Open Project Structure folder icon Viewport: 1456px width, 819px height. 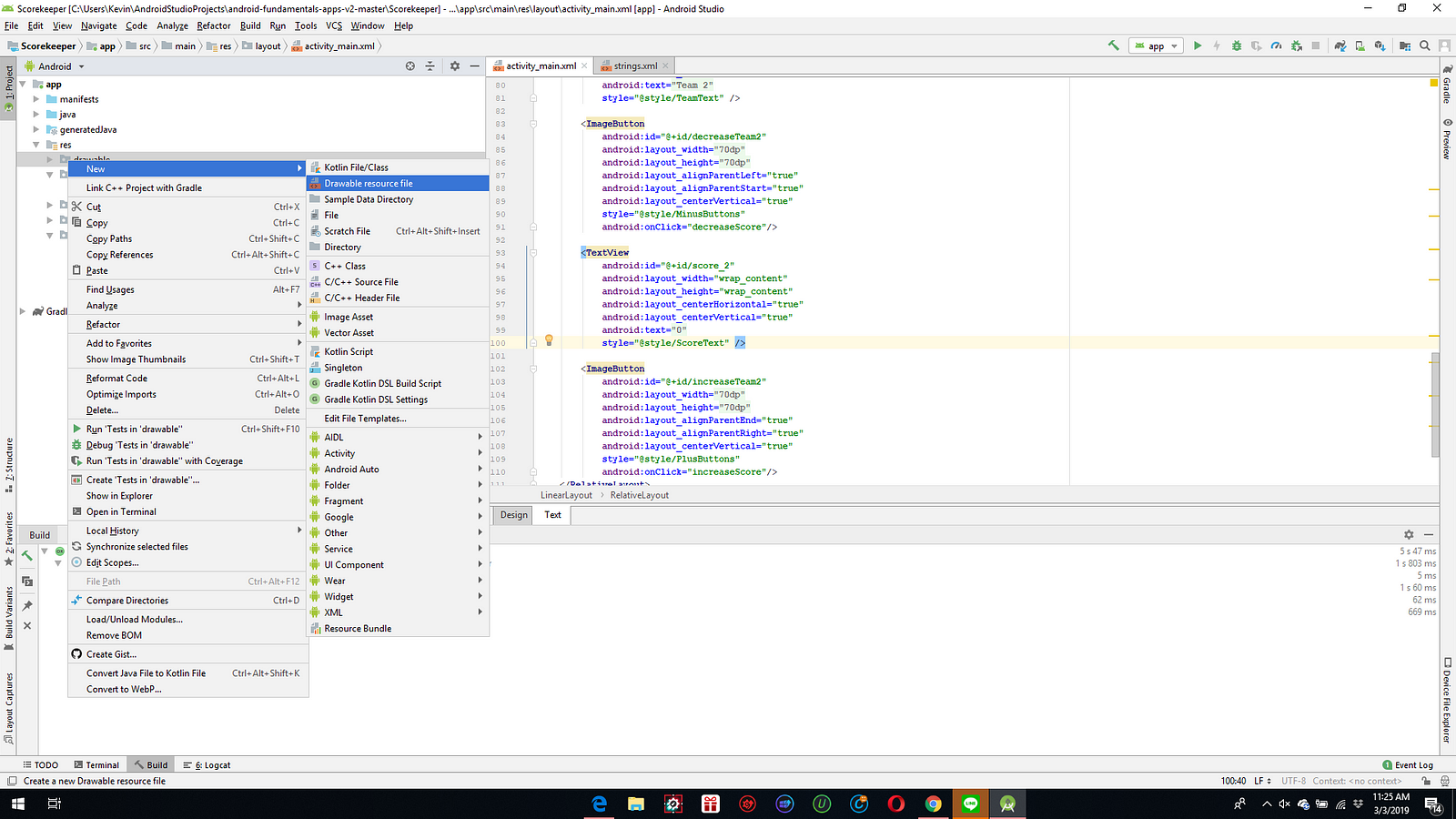pyautogui.click(x=1405, y=45)
